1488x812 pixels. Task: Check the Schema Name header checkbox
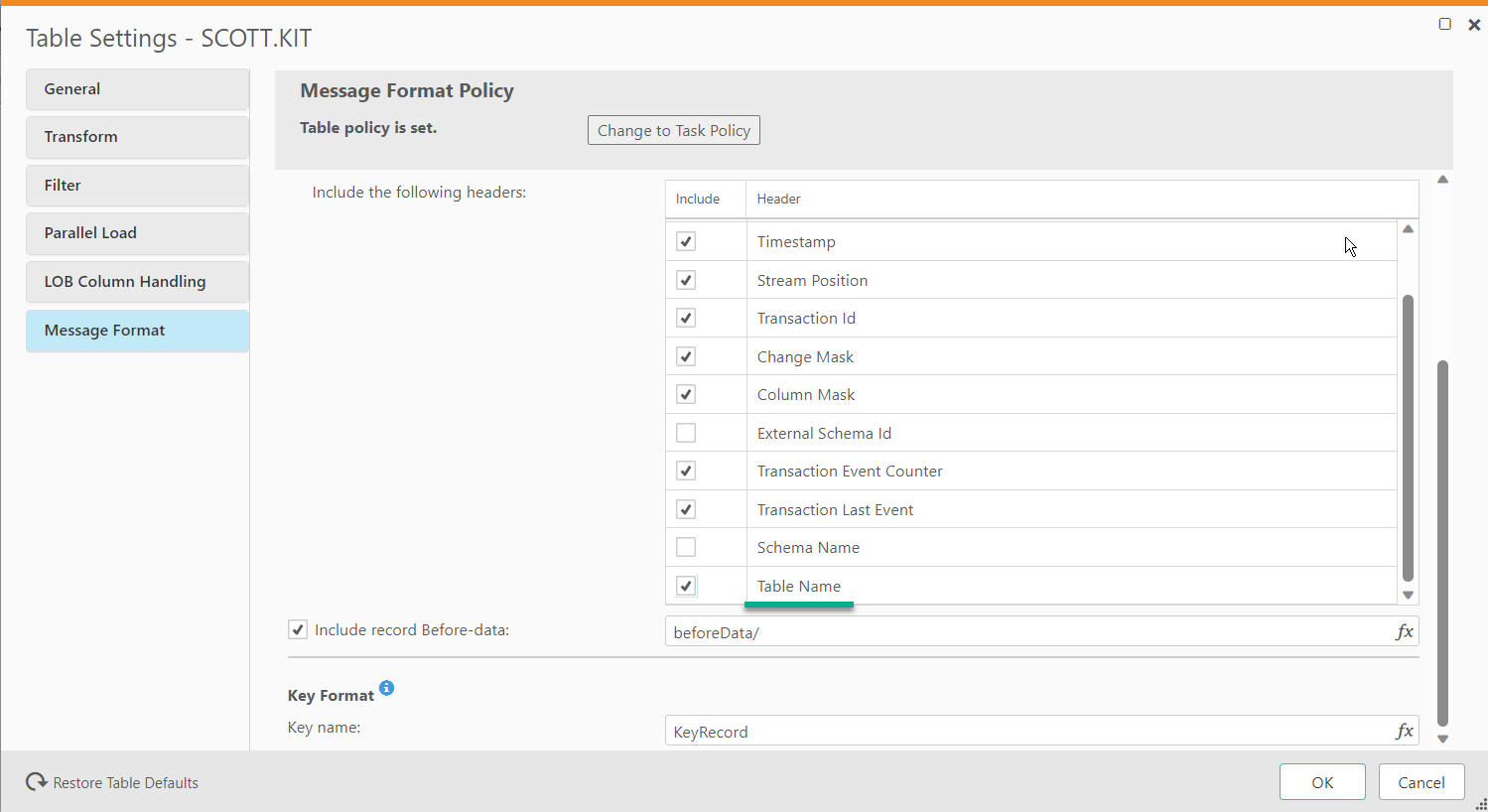pos(686,547)
